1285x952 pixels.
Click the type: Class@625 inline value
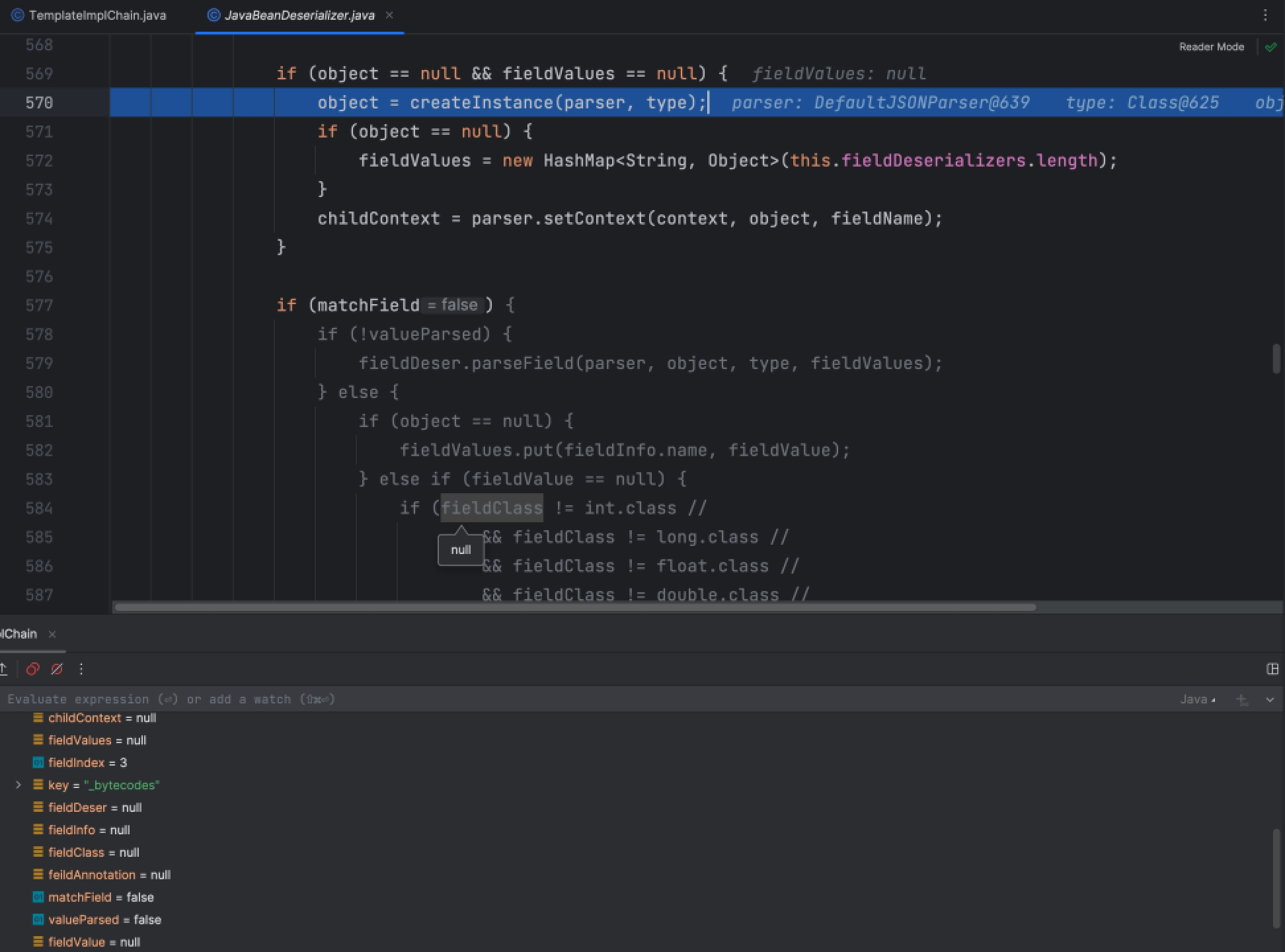click(x=1142, y=102)
